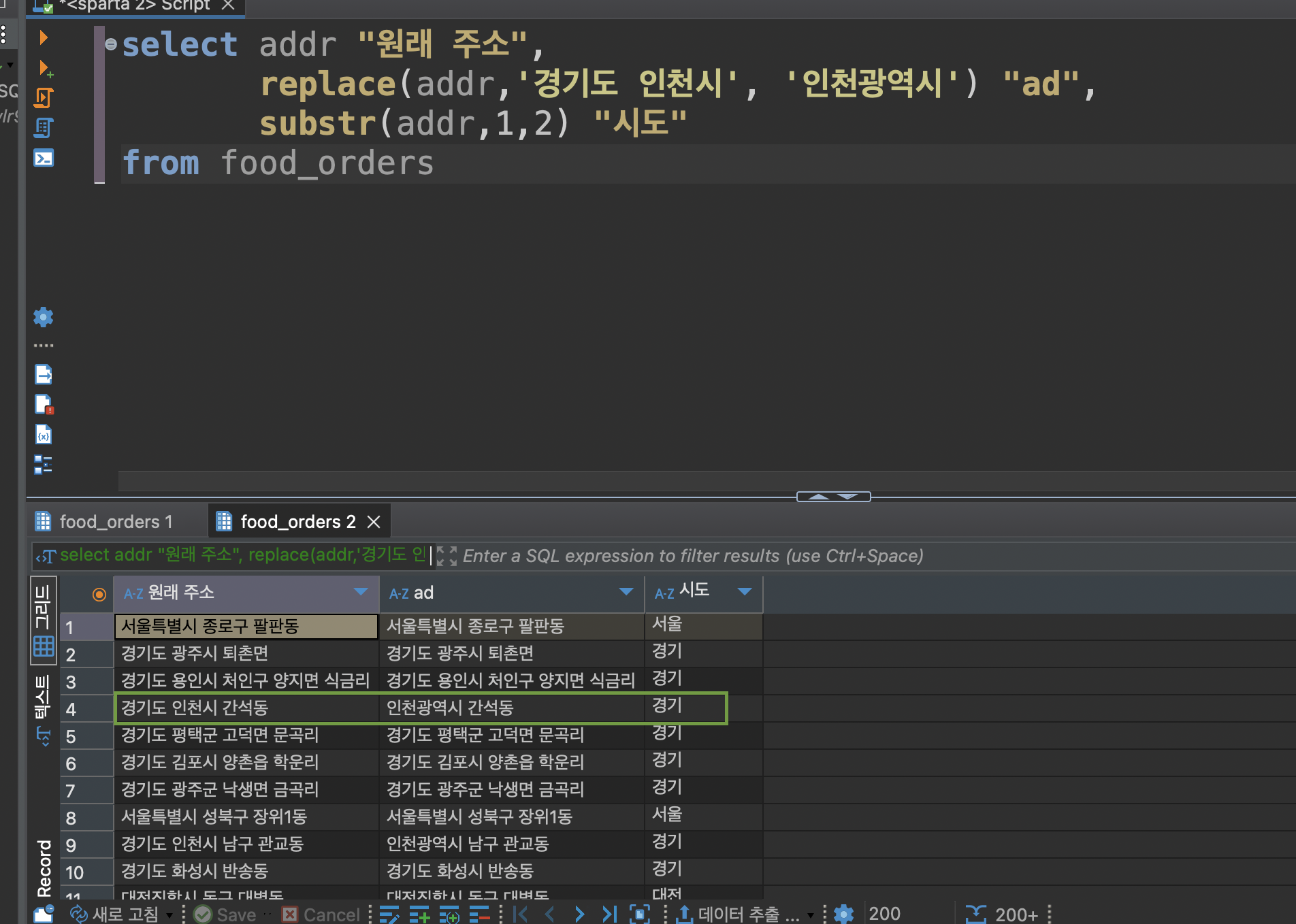Click the 데이터 추출 export data button
This screenshot has height=924, width=1296.
738,914
